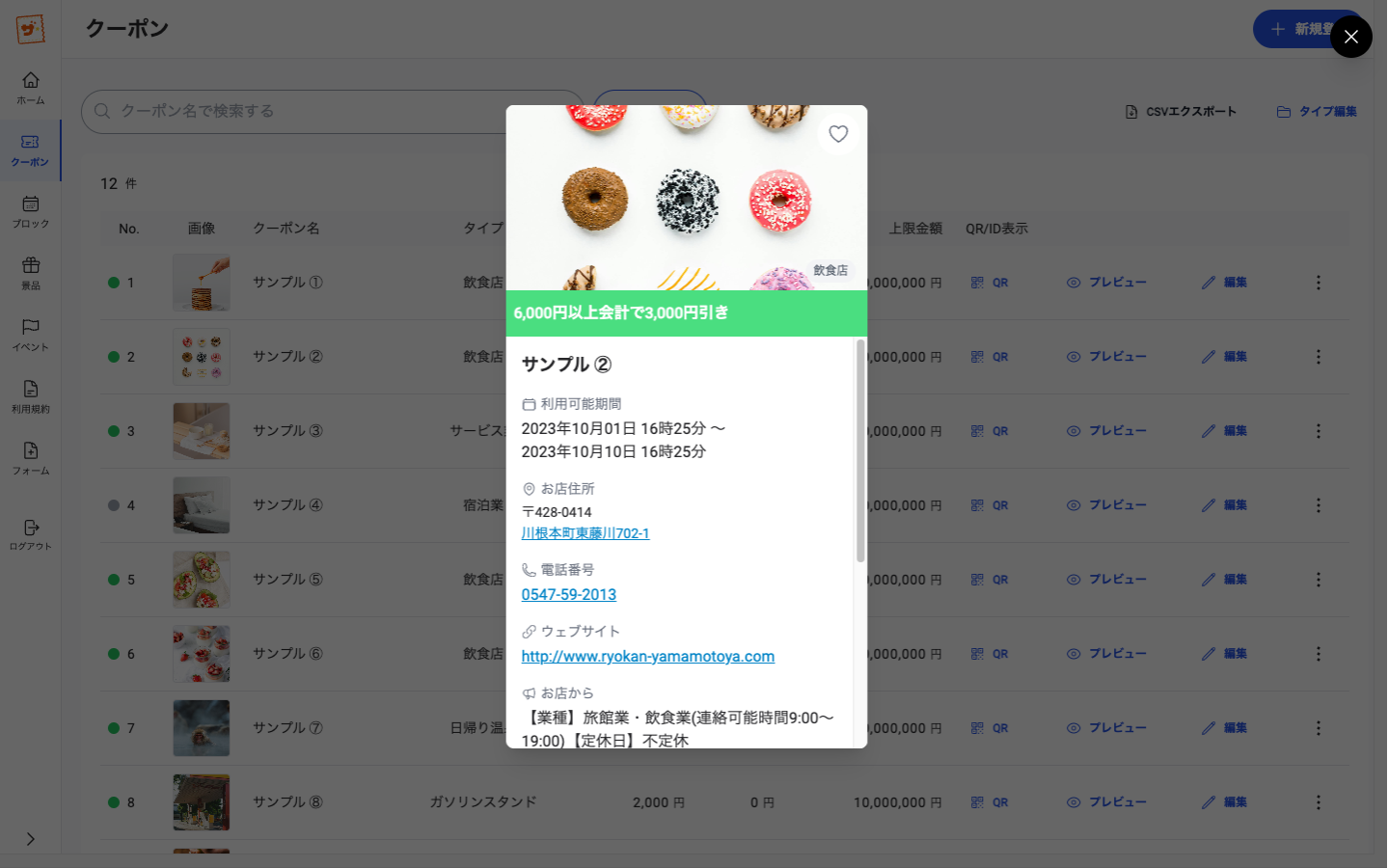Open more options menu for サンプル⑤

[1319, 580]
